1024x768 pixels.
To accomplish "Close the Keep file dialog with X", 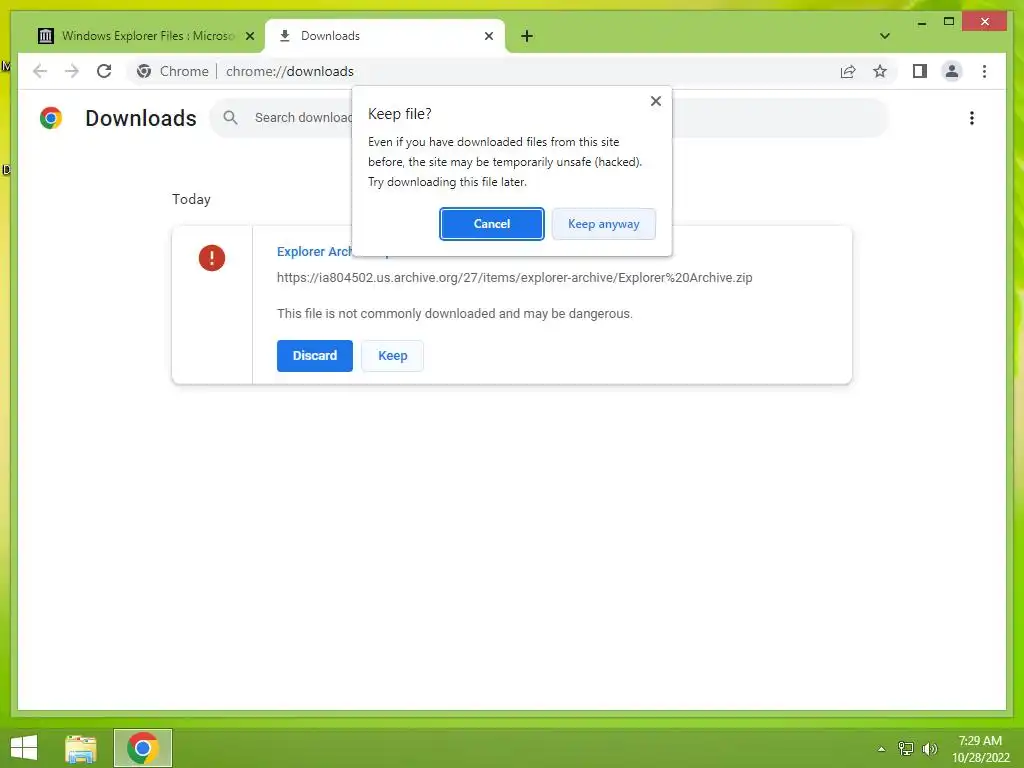I will (656, 101).
